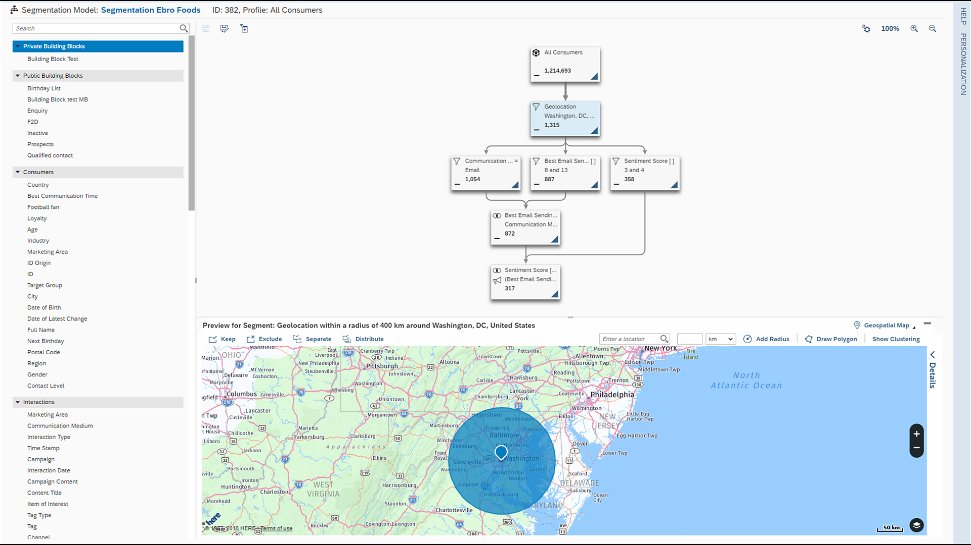Collapse the Consumers attribute group
Image resolution: width=971 pixels, height=545 pixels.
click(17, 172)
